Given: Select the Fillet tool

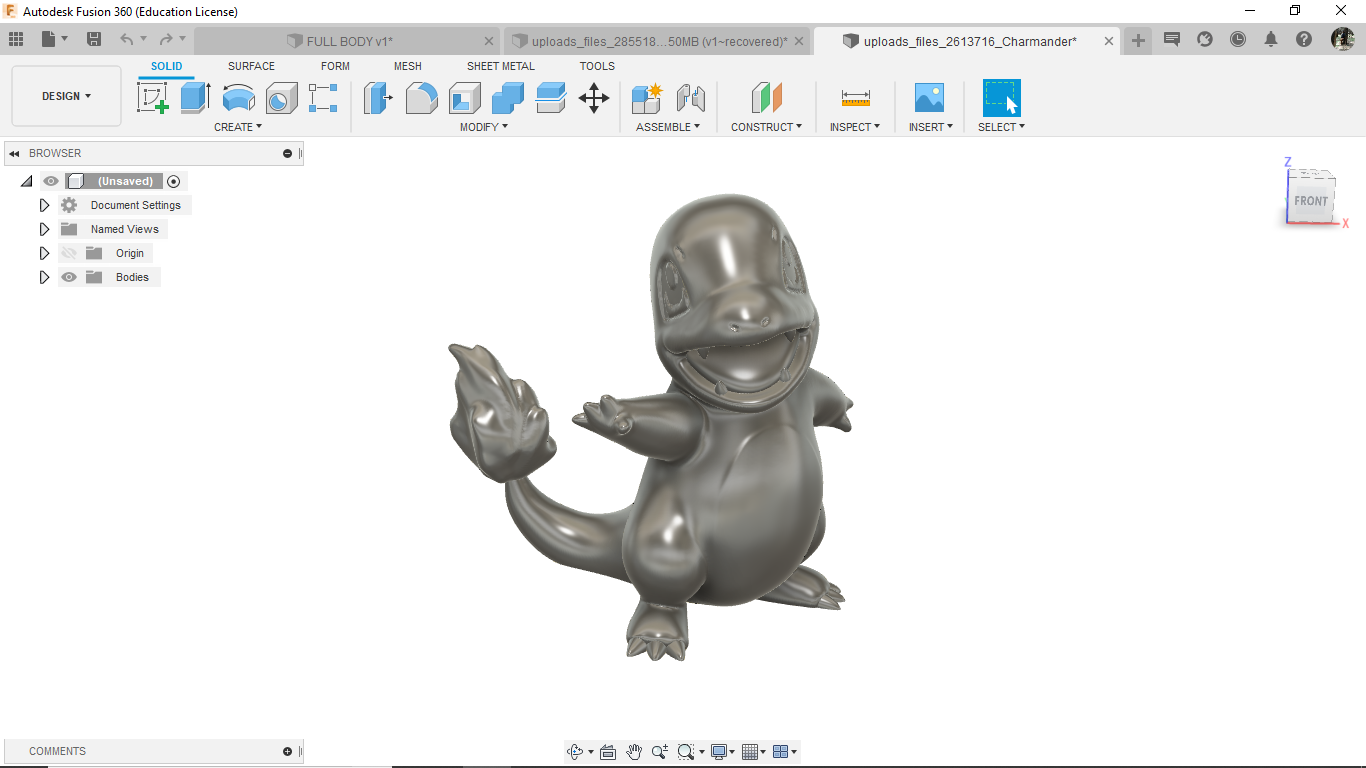Looking at the screenshot, I should (x=422, y=98).
